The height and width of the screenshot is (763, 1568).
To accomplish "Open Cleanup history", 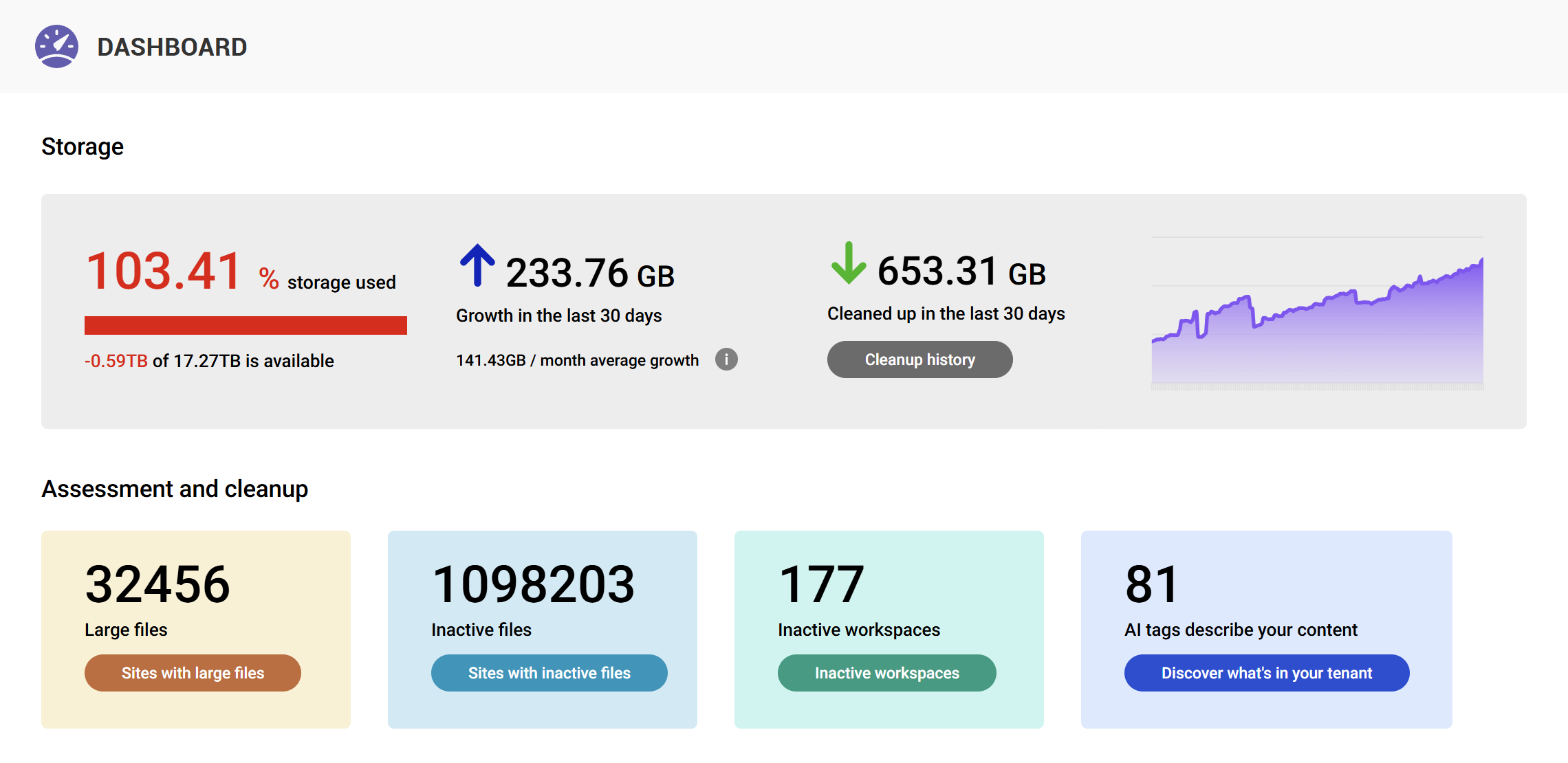I will 919,359.
